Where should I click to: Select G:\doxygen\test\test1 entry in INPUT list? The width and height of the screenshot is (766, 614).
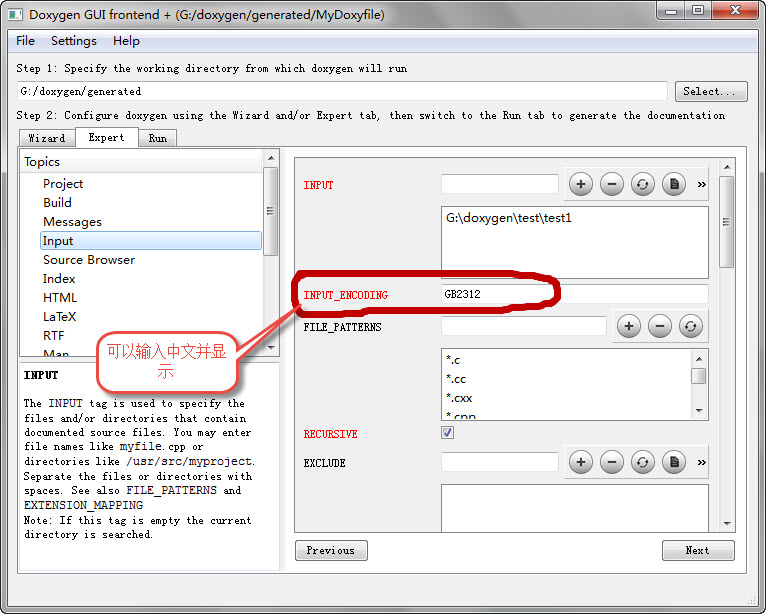pyautogui.click(x=509, y=218)
